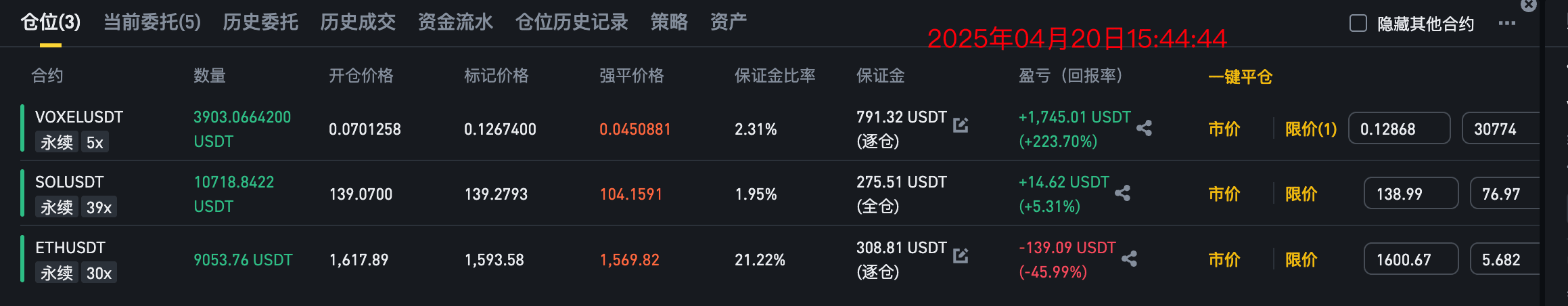Switch to the 当前委托(5) tab
This screenshot has width=1568, height=306.
tap(152, 22)
